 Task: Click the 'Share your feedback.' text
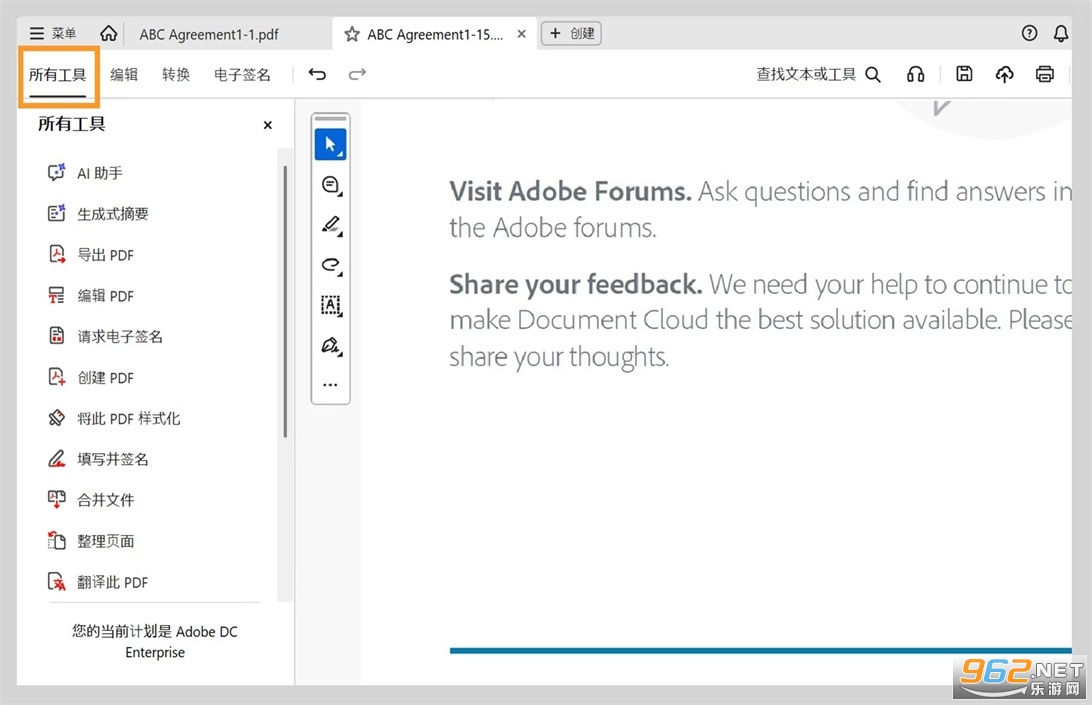click(575, 284)
